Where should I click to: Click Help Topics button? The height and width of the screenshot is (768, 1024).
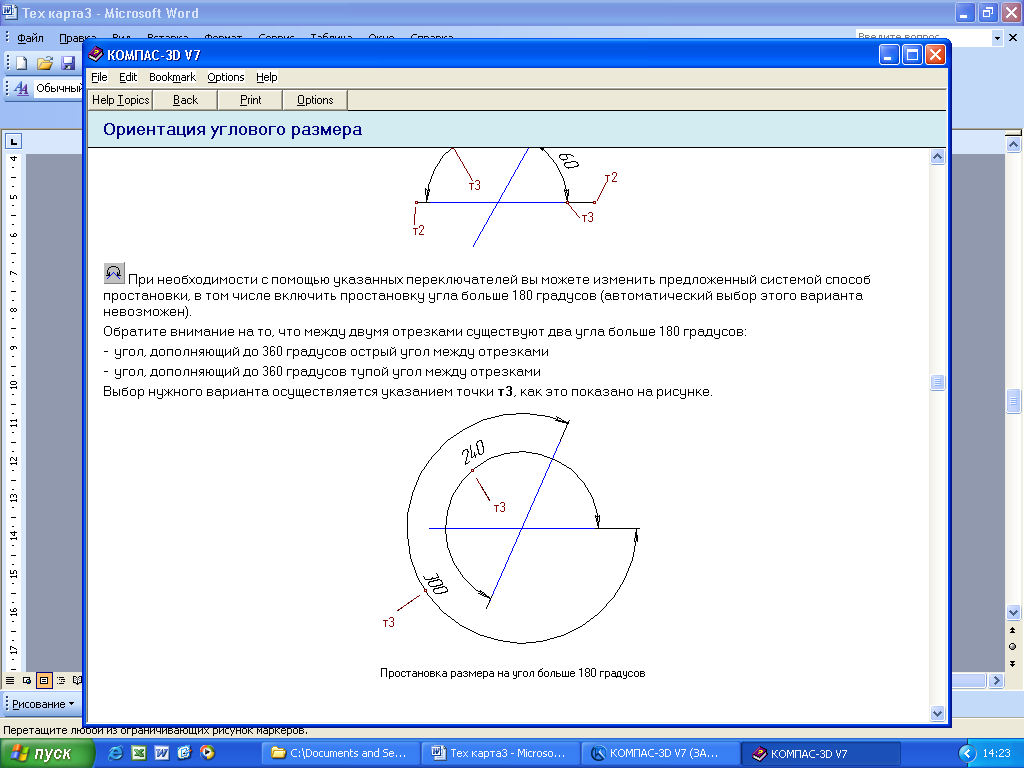[x=120, y=100]
